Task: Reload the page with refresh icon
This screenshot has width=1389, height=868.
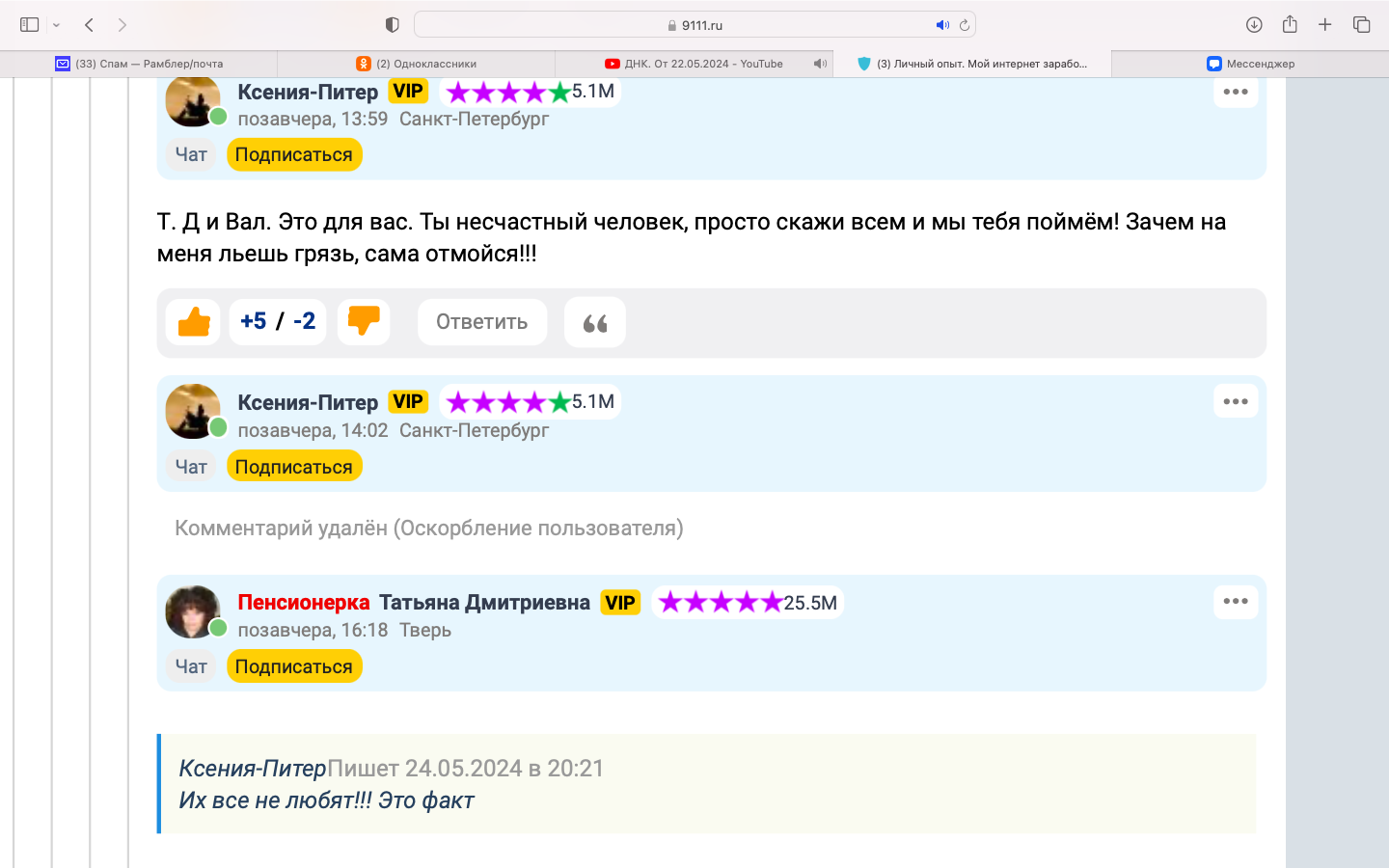Action: pyautogui.click(x=964, y=26)
